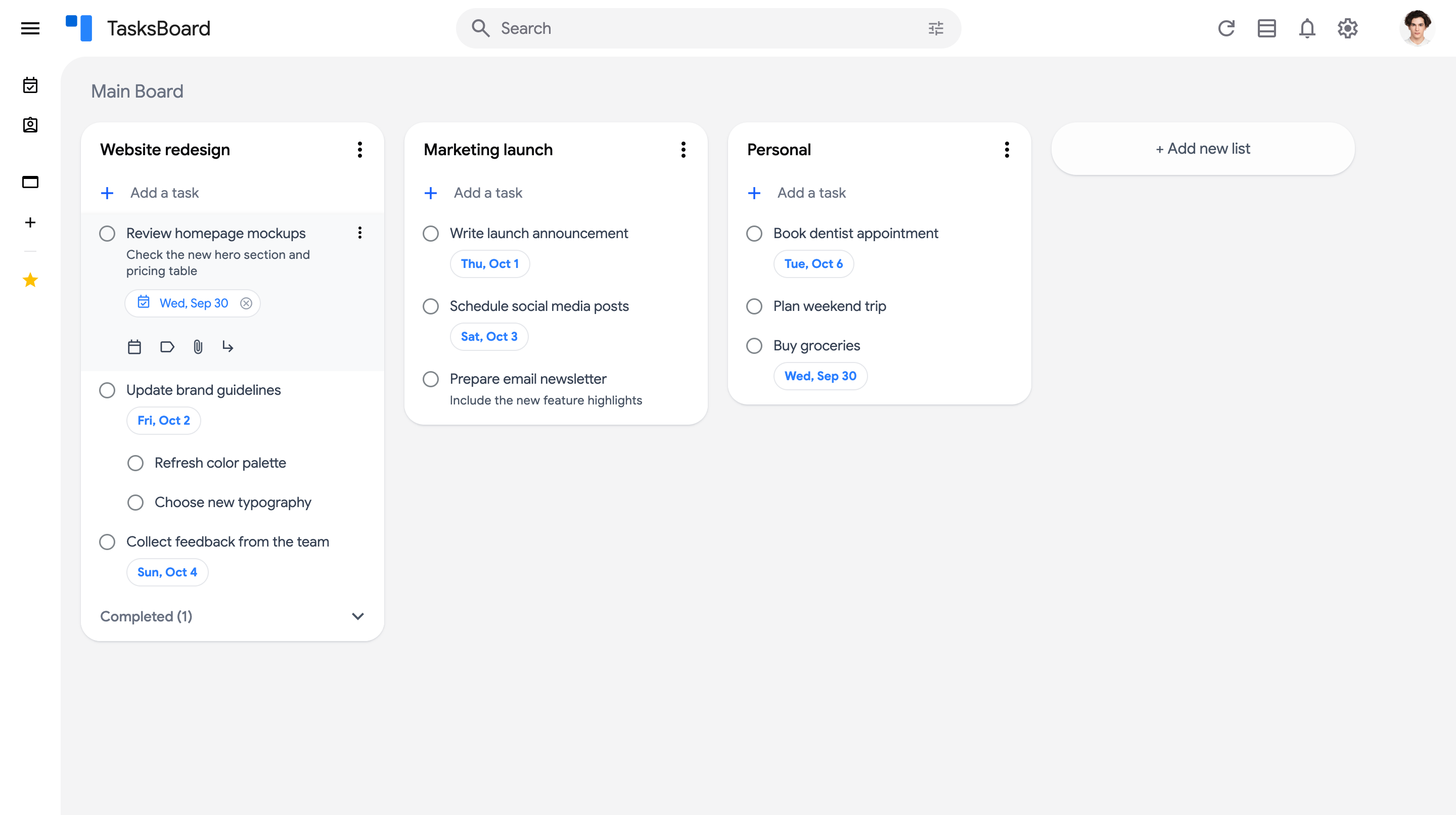Expand the Completed (1) section
The width and height of the screenshot is (1456, 815).
(358, 616)
